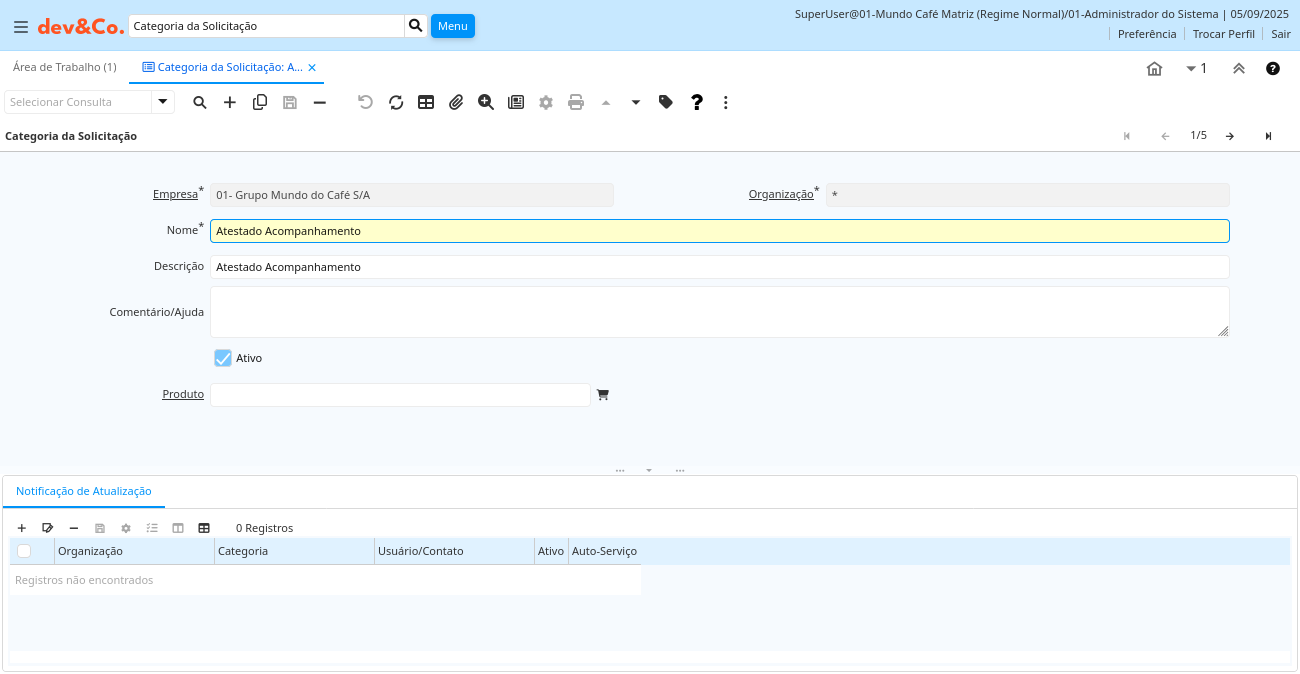Viewport: 1300px width, 674px height.
Task: Click the Refresh icon in toolbar
Action: tap(396, 102)
